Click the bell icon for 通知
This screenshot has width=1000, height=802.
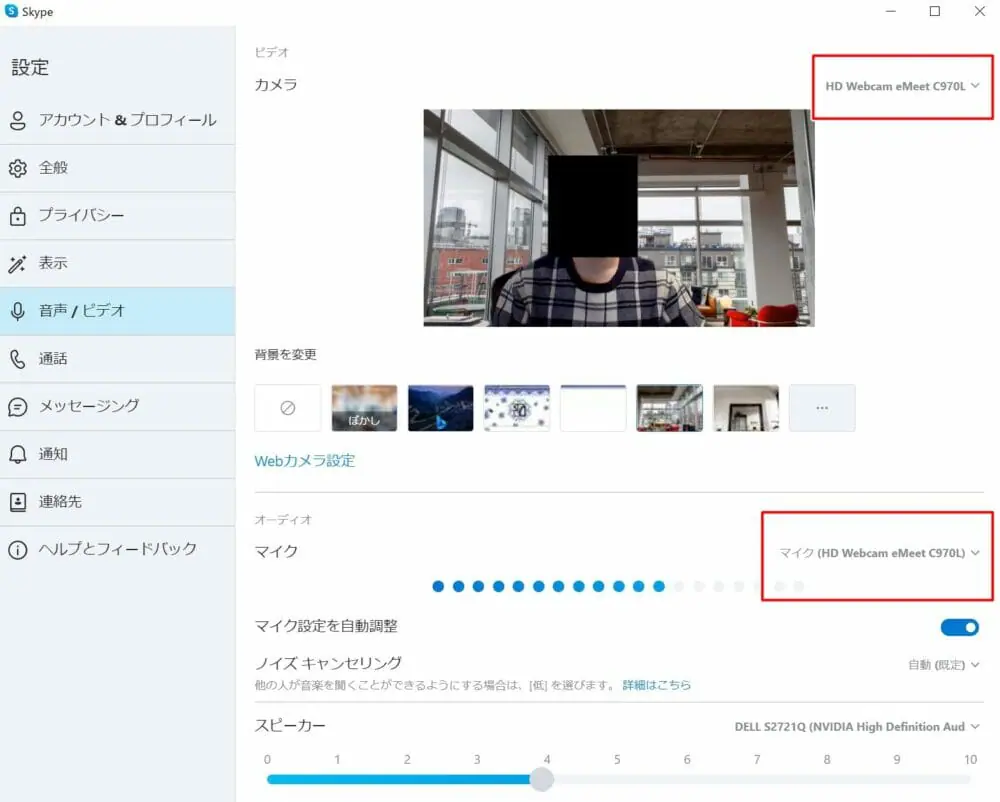click(x=18, y=454)
